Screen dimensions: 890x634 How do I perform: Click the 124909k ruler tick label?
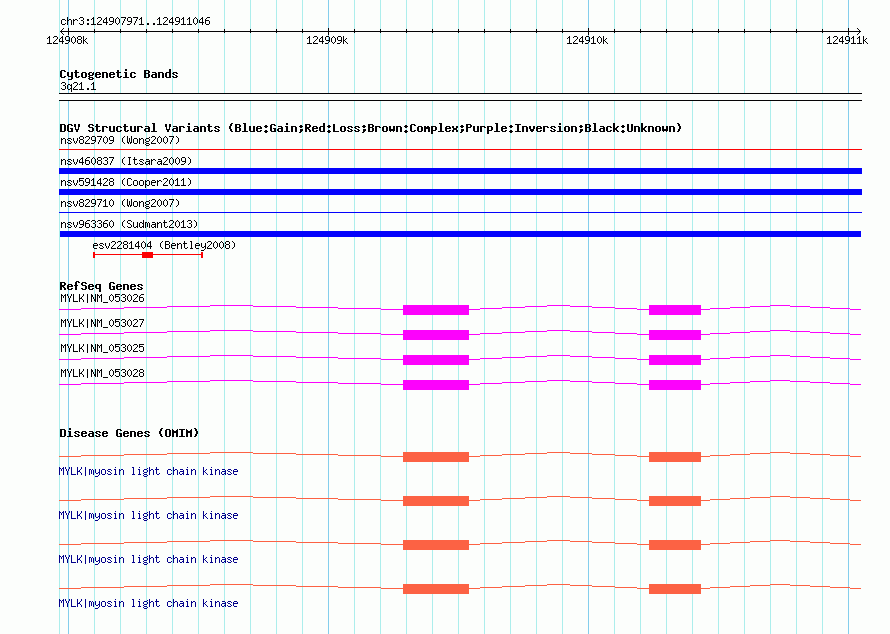pos(327,40)
